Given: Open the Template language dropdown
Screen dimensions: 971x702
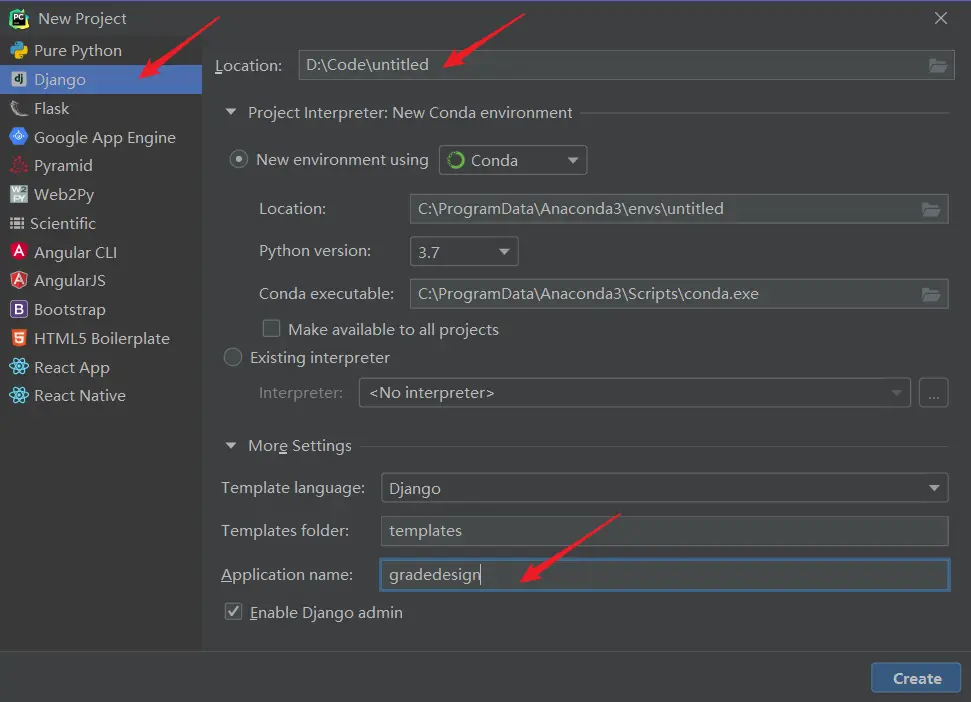Looking at the screenshot, I should pos(664,488).
